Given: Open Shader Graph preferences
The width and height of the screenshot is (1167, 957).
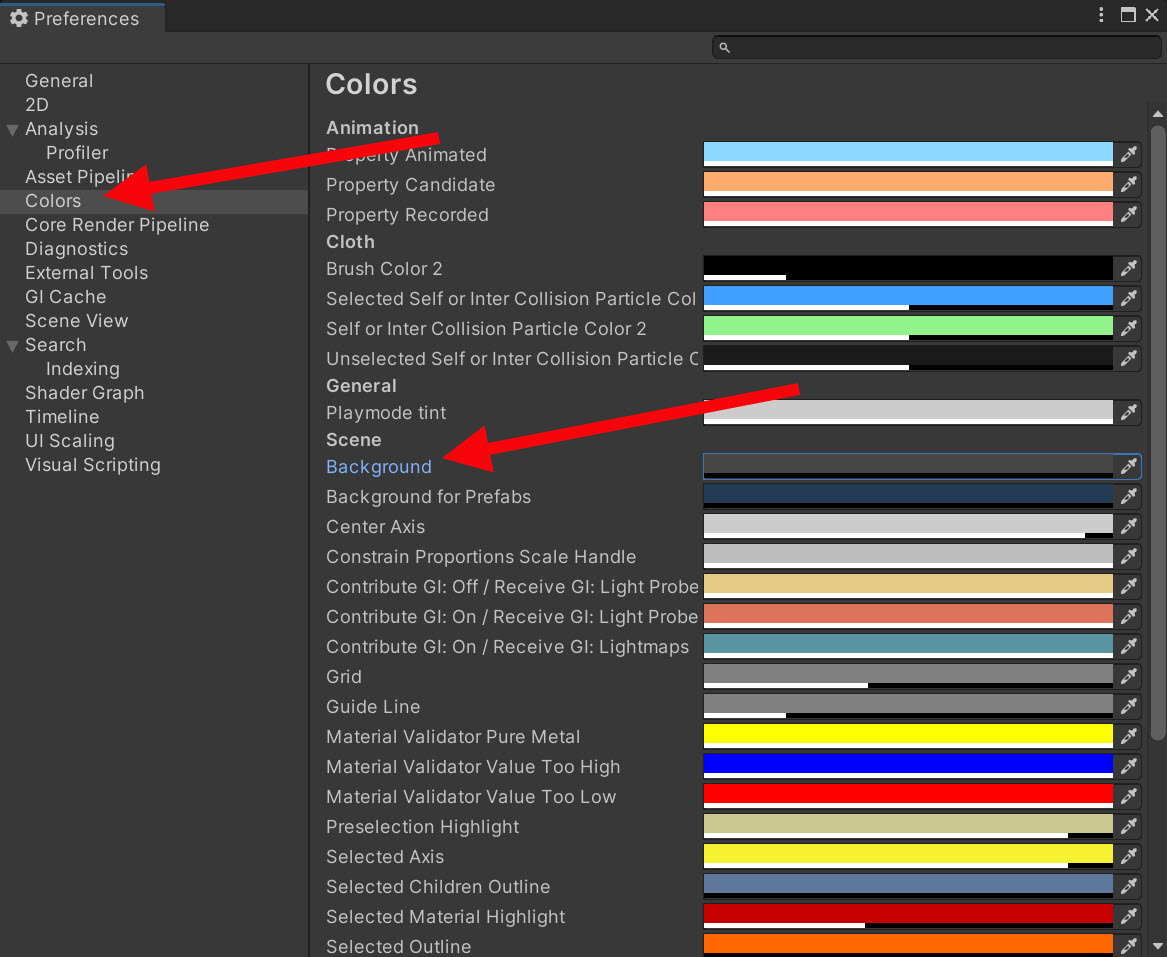Looking at the screenshot, I should [85, 392].
